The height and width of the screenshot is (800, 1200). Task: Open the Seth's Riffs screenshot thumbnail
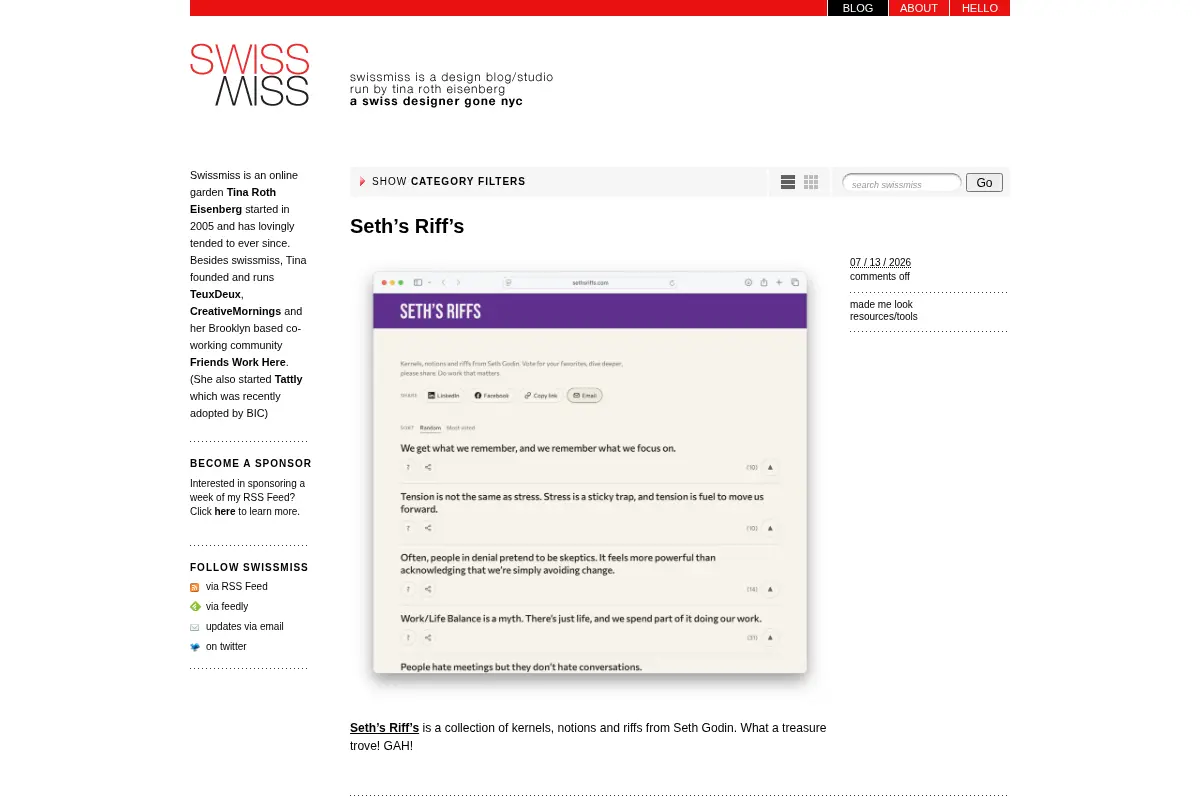click(x=590, y=478)
